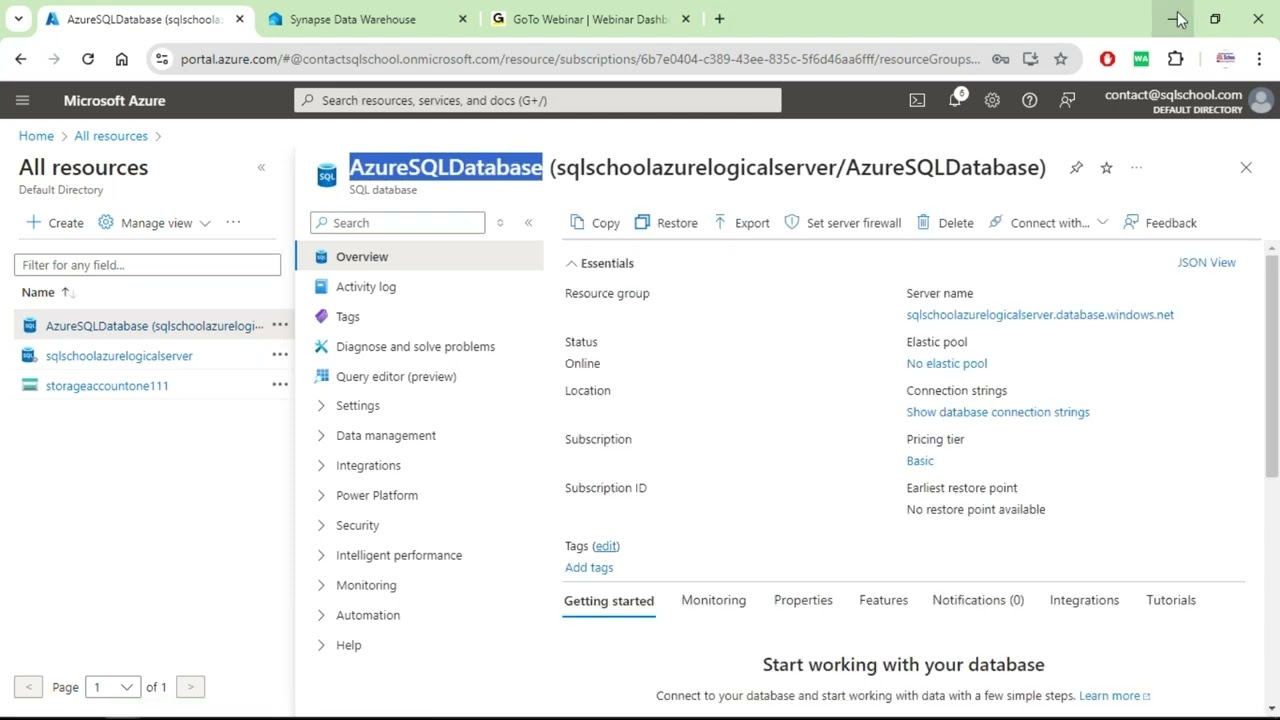Open the Azure portal hamburger menu
The image size is (1280, 720).
point(22,100)
